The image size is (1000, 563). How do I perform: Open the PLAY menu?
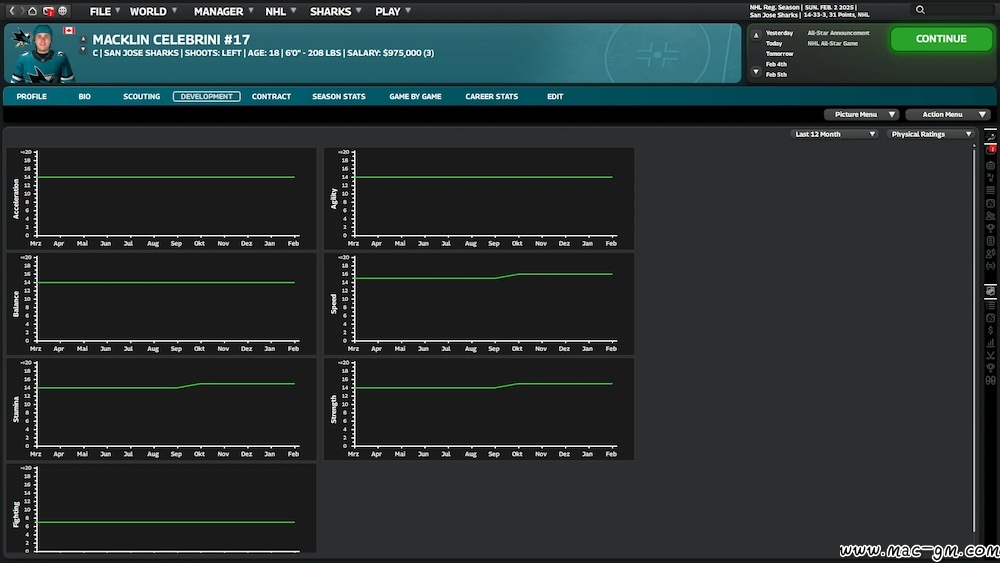tap(393, 11)
